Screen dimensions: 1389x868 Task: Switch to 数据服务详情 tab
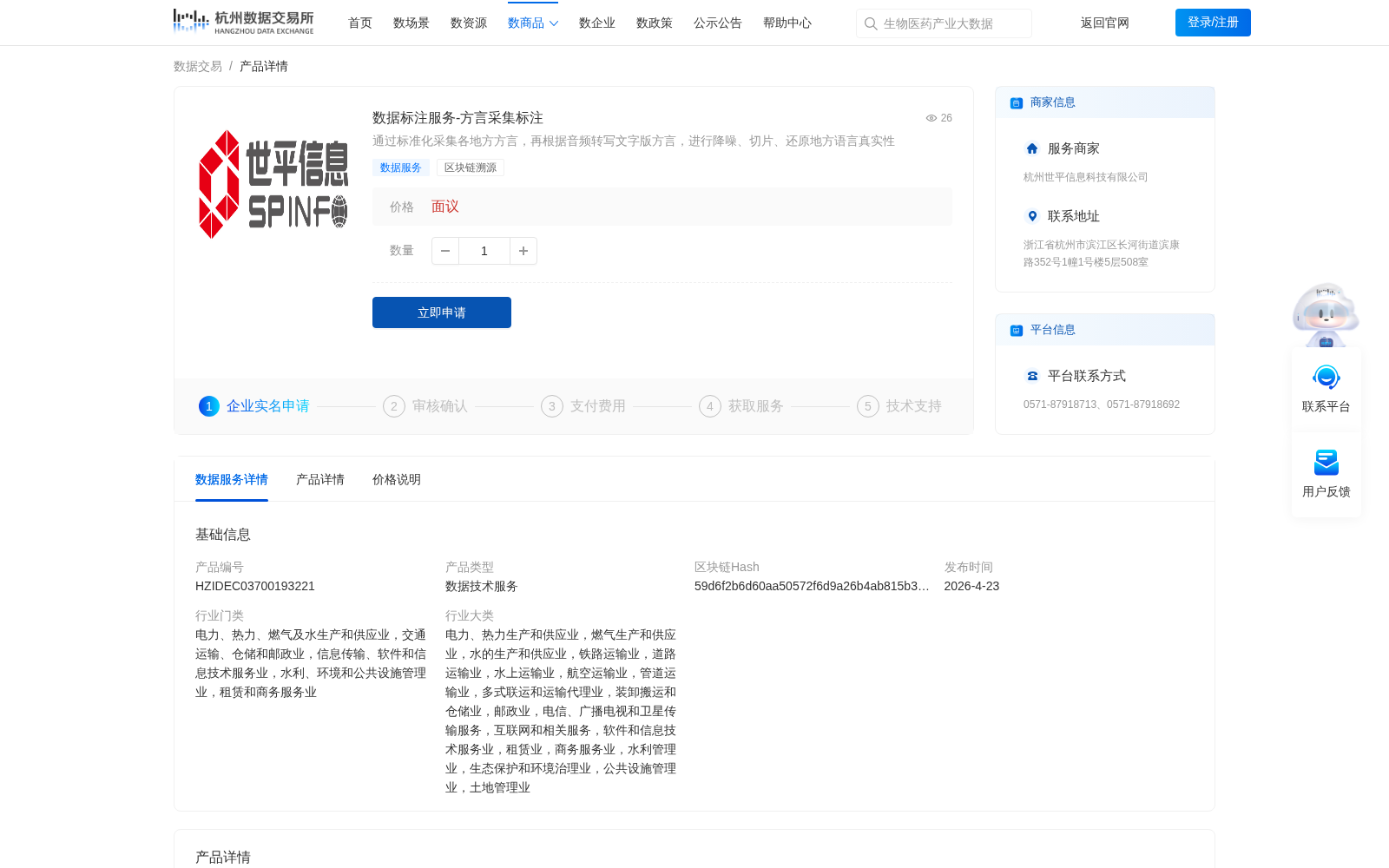pyautogui.click(x=232, y=479)
